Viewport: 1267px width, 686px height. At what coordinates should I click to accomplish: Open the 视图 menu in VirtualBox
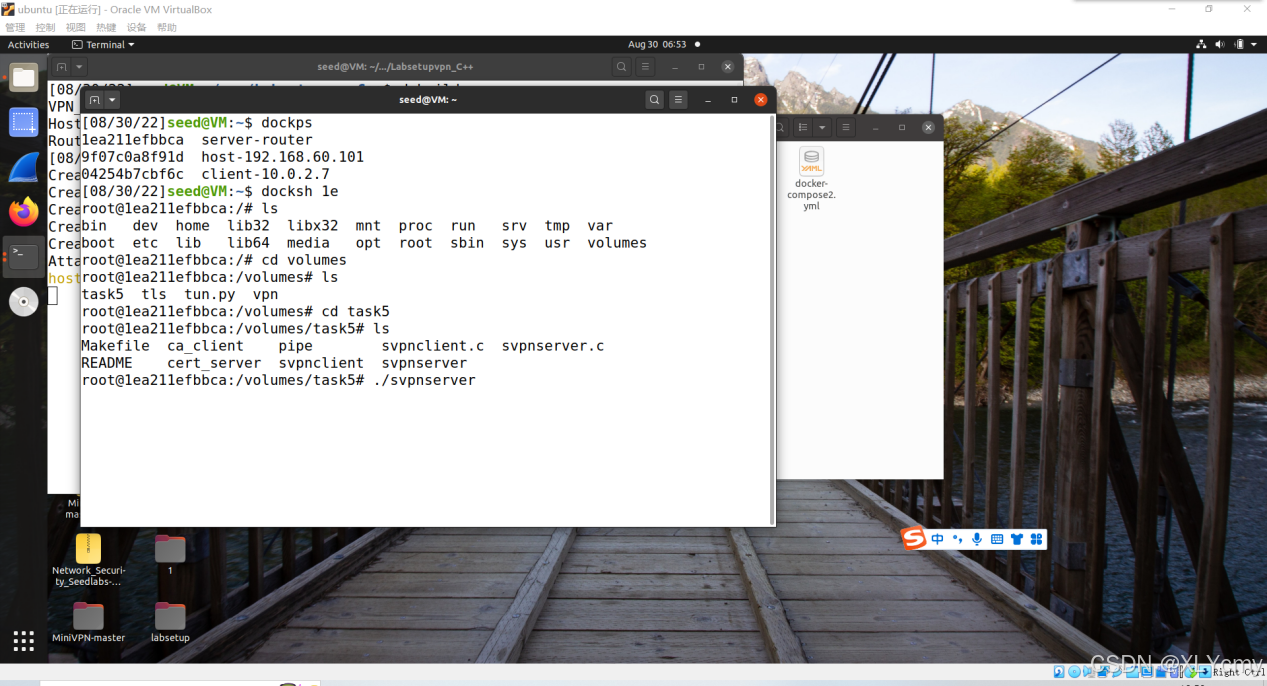[x=76, y=28]
